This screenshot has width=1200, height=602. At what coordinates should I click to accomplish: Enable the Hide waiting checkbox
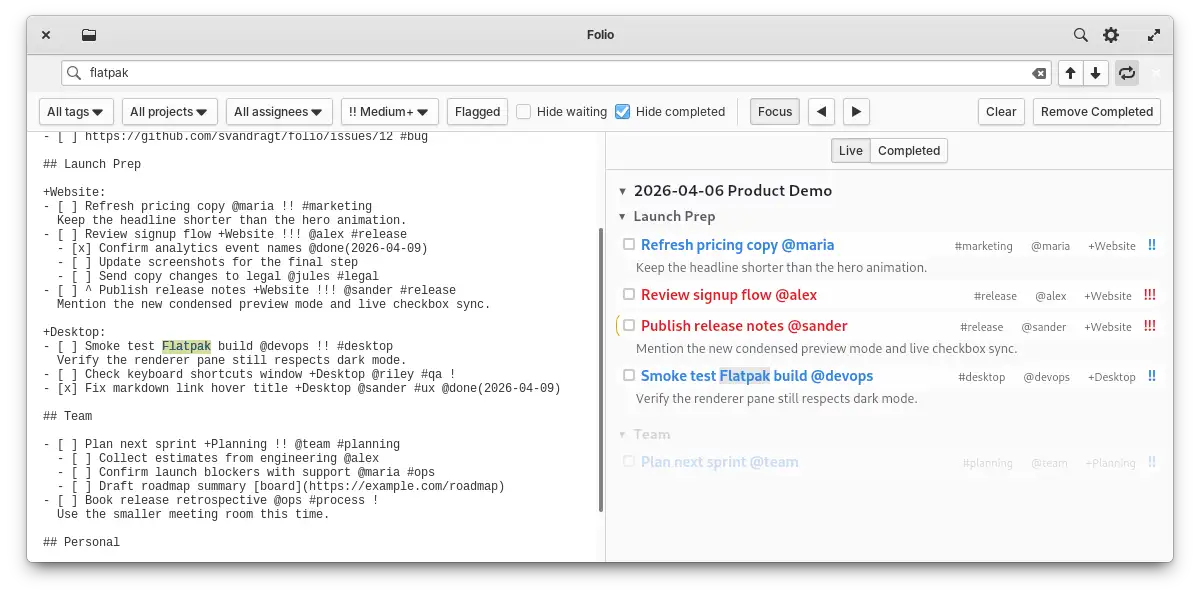523,112
